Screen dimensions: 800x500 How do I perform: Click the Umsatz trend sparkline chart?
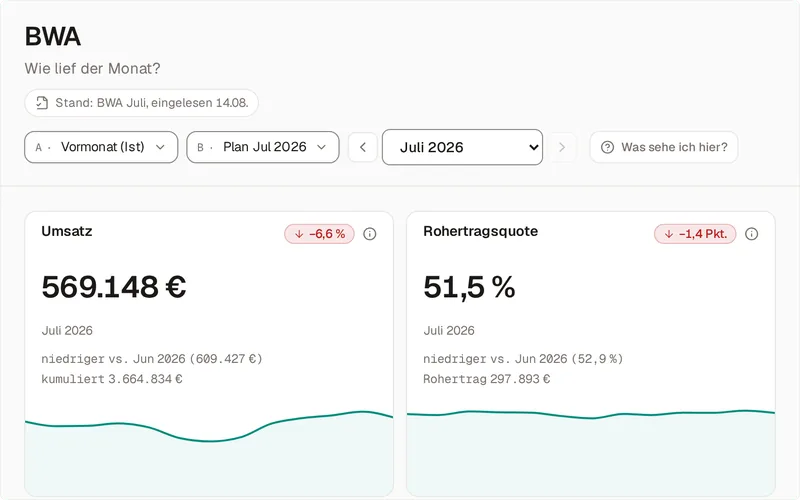click(x=209, y=452)
